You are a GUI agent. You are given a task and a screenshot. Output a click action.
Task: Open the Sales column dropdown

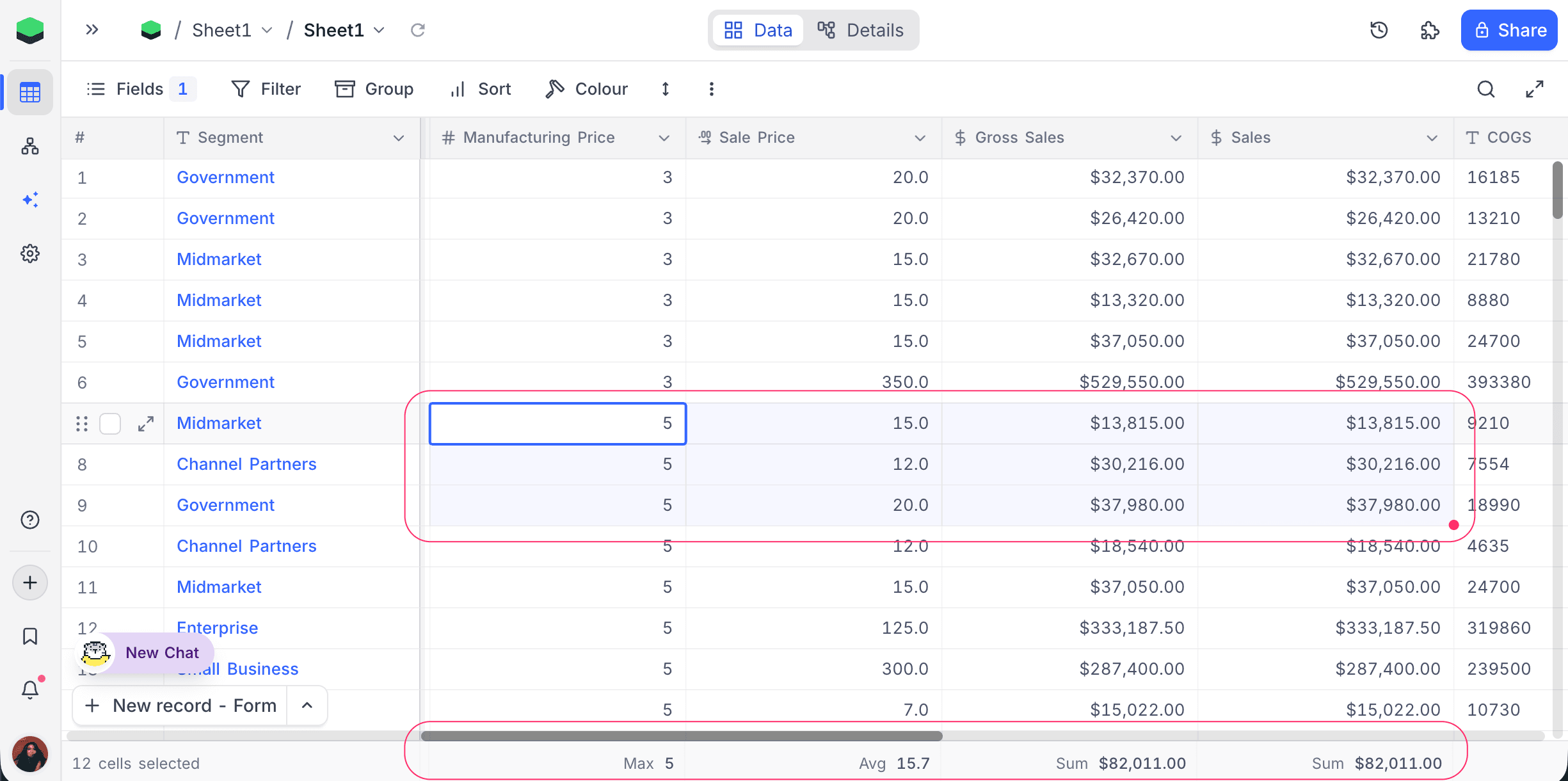pyautogui.click(x=1432, y=138)
